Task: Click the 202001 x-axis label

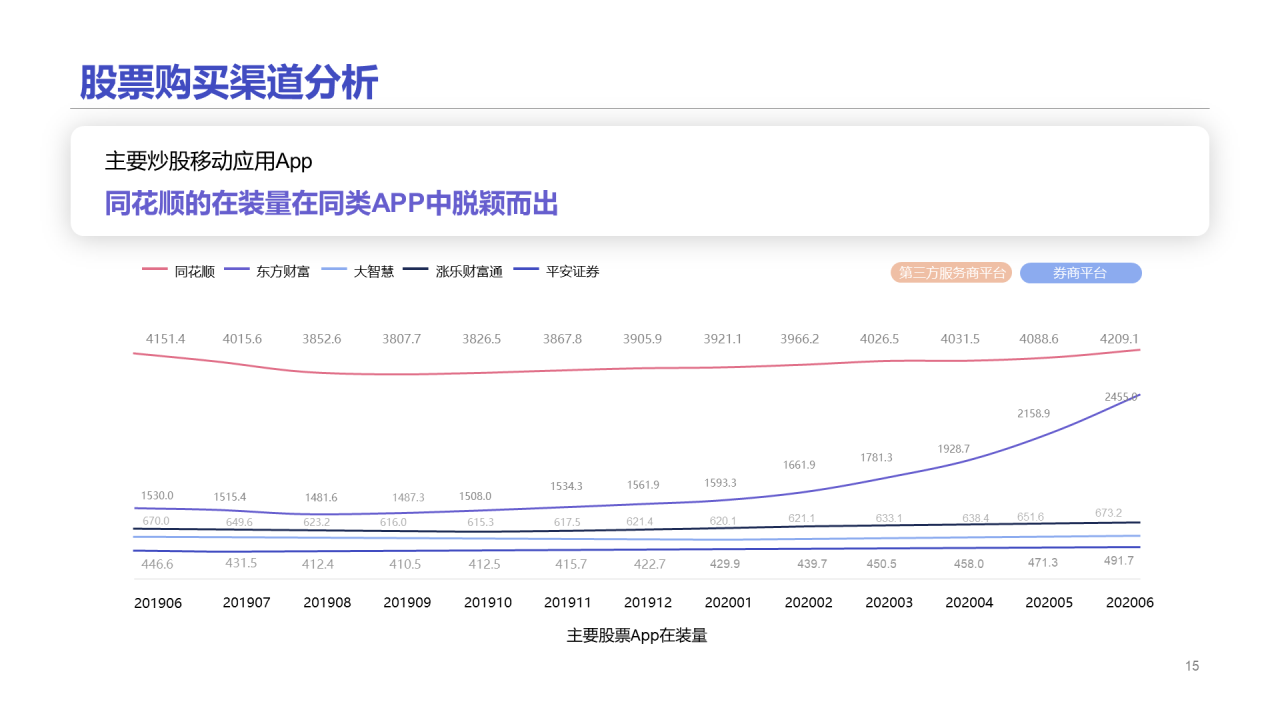Action: tap(728, 603)
